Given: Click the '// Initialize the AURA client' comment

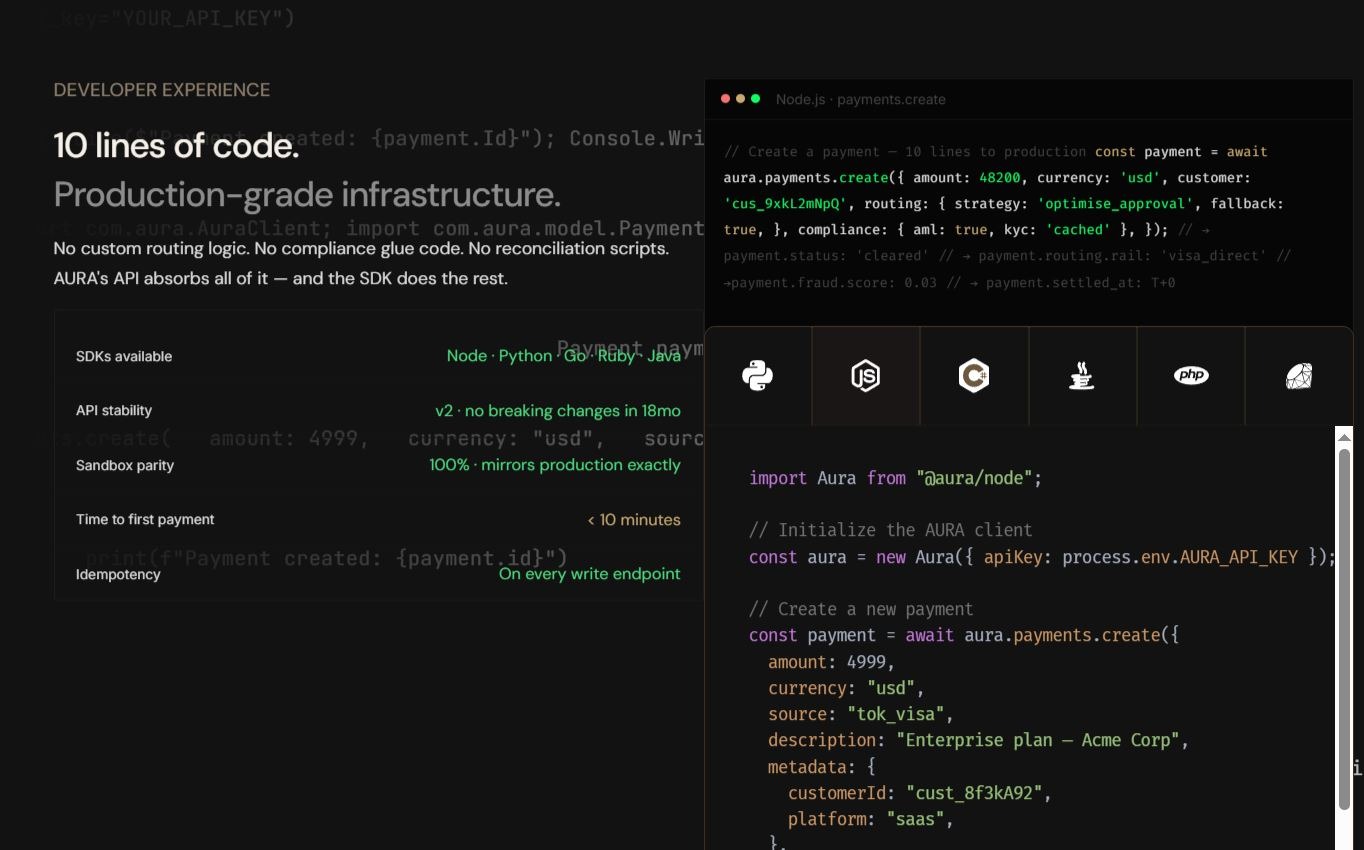Looking at the screenshot, I should pos(891,530).
